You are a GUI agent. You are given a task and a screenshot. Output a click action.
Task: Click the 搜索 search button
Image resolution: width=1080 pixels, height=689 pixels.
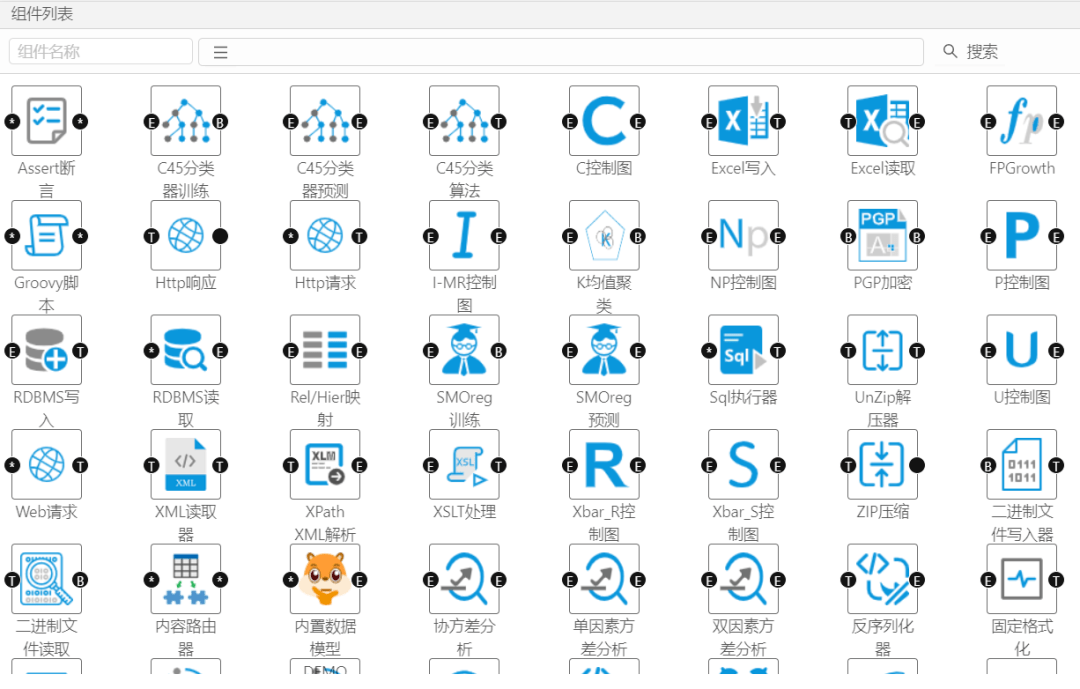(x=970, y=52)
